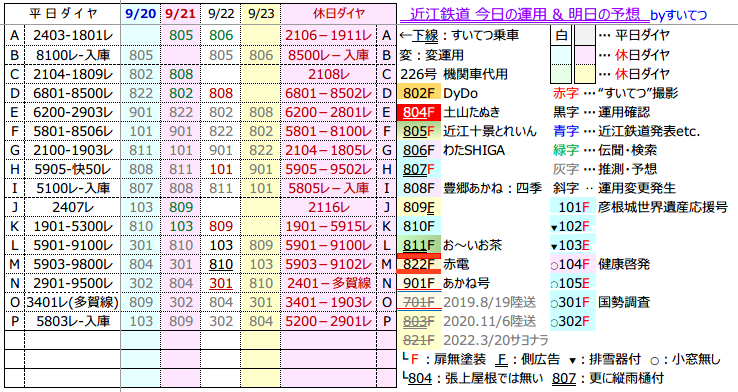
Task: Select red 808 in row D under 9/22
Action: coord(221,93)
